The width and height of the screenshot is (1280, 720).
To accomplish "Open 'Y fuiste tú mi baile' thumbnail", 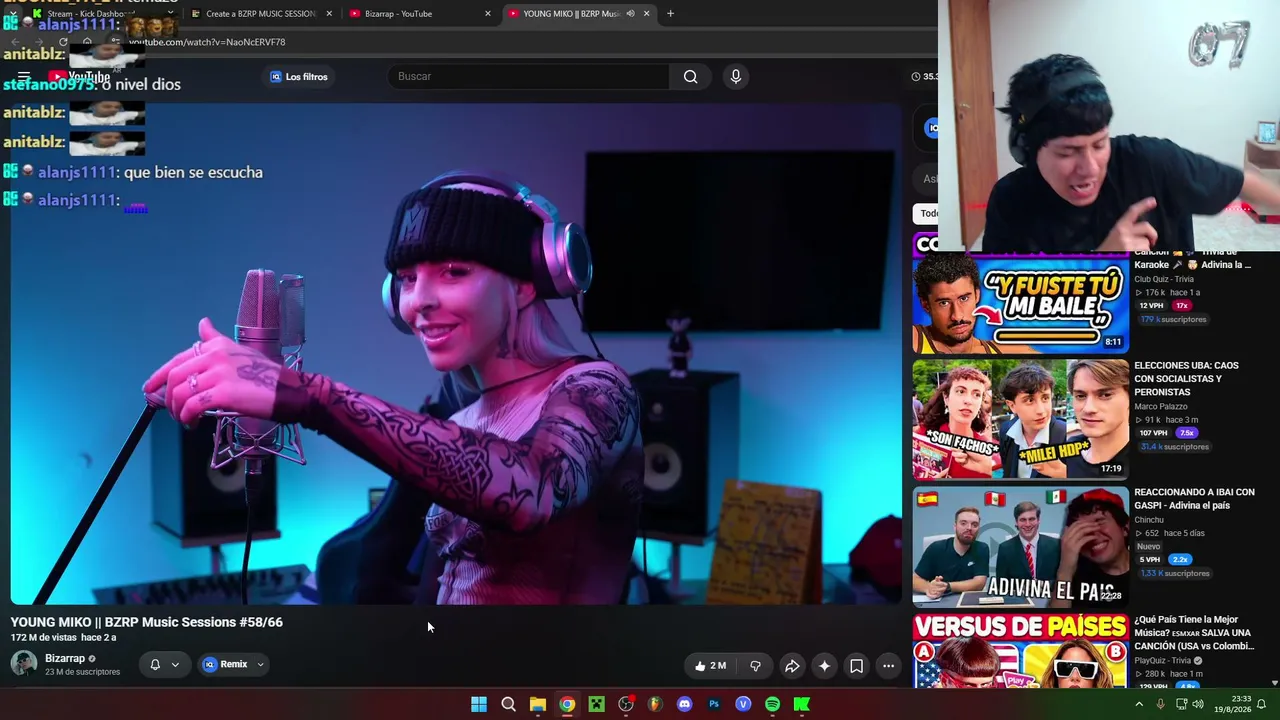I will (1020, 294).
